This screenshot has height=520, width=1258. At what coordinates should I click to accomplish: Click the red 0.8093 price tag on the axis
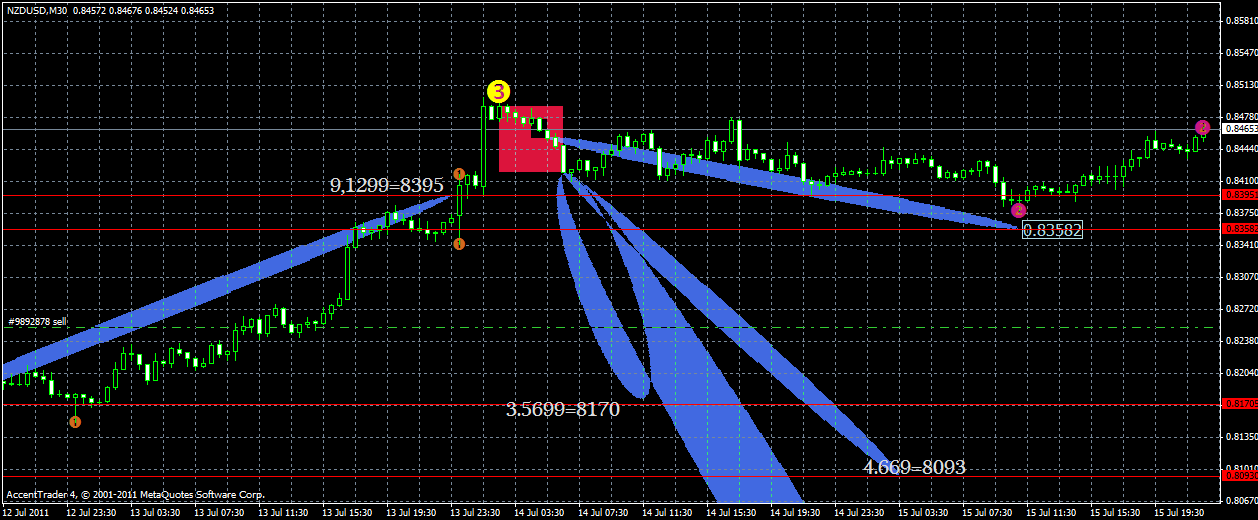click(1239, 476)
